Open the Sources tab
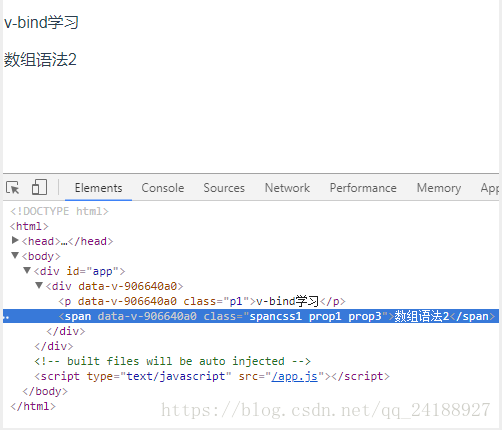The height and width of the screenshot is (430, 502). click(x=224, y=188)
